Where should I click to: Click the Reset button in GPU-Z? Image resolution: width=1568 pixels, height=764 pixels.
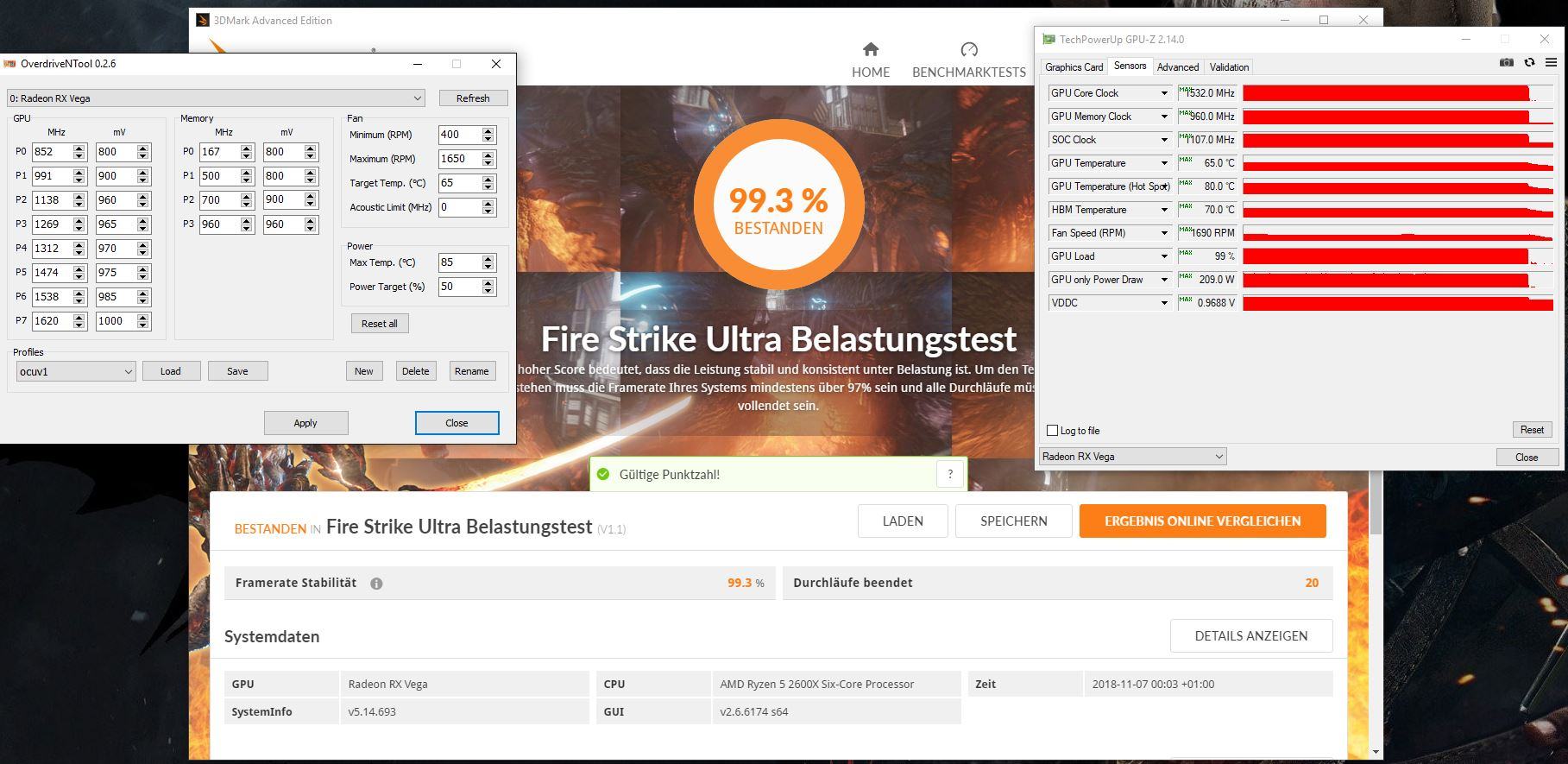pyautogui.click(x=1532, y=430)
